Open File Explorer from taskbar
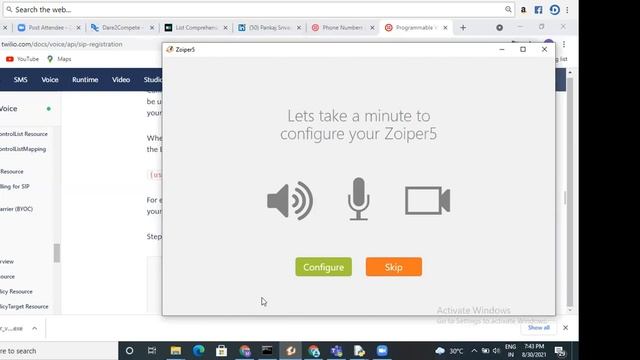 (x=176, y=351)
